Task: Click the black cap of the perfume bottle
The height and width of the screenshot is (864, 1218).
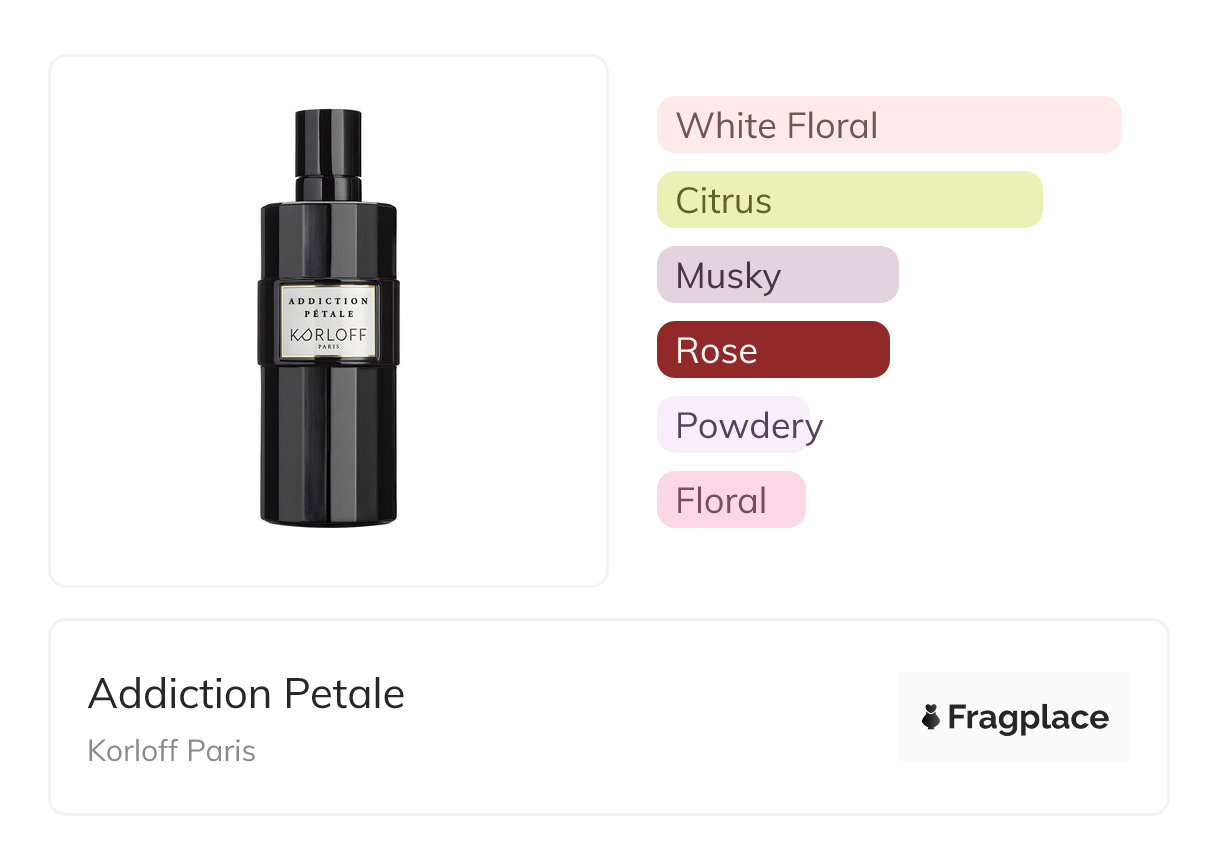Action: (328, 141)
